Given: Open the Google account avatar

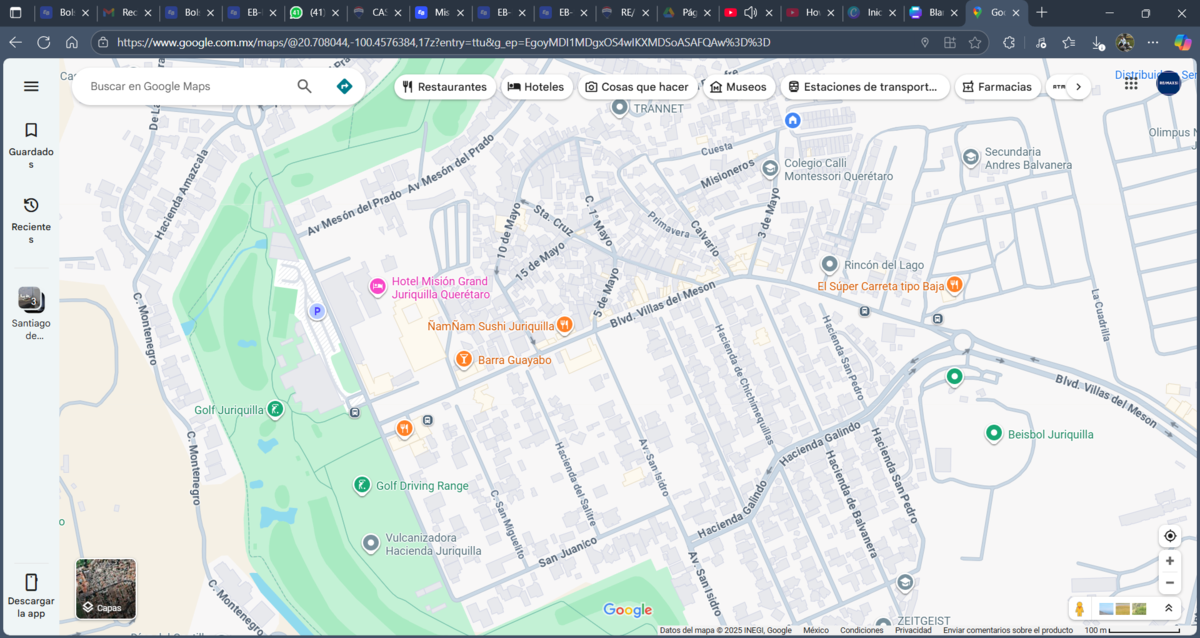Looking at the screenshot, I should (x=1168, y=84).
